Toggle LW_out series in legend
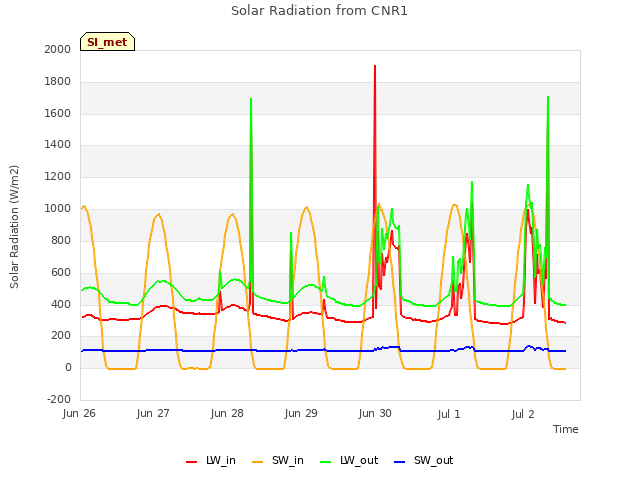The width and height of the screenshot is (640, 480). click(349, 460)
